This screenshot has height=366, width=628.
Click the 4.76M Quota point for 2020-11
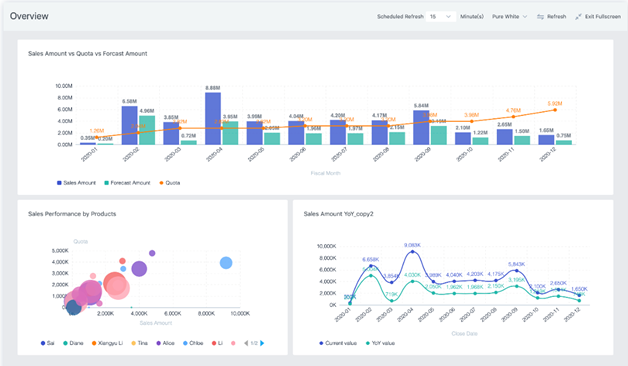pos(513,117)
